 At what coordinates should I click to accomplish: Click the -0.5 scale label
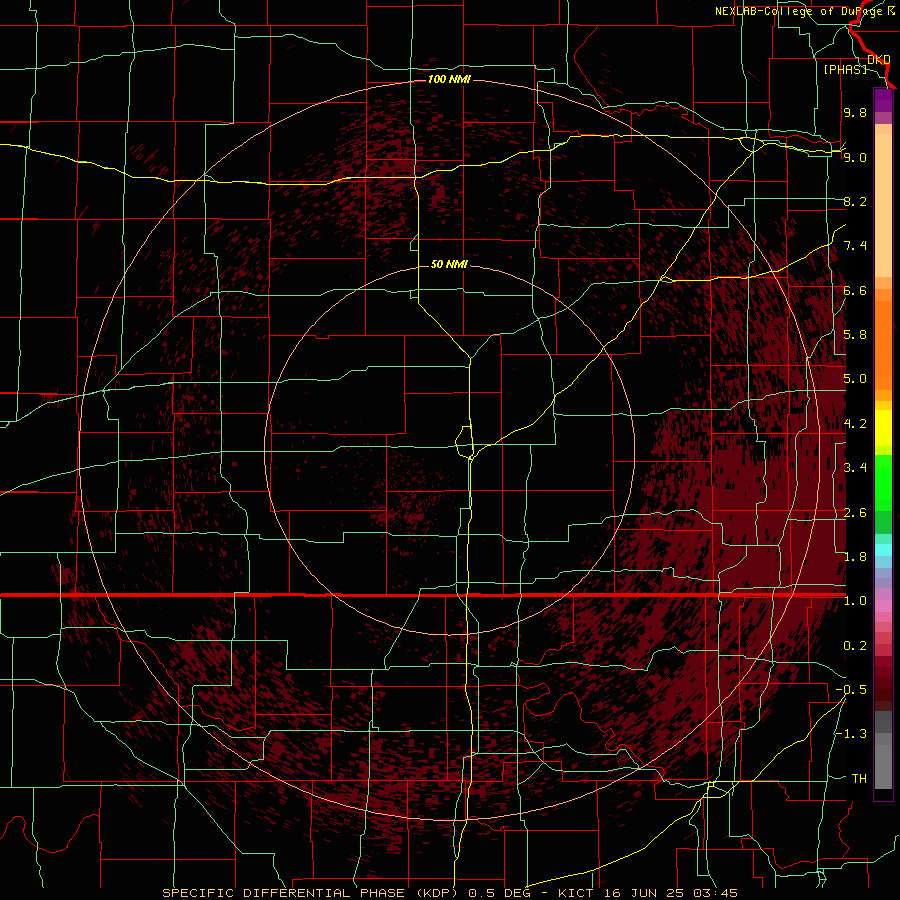(x=851, y=689)
